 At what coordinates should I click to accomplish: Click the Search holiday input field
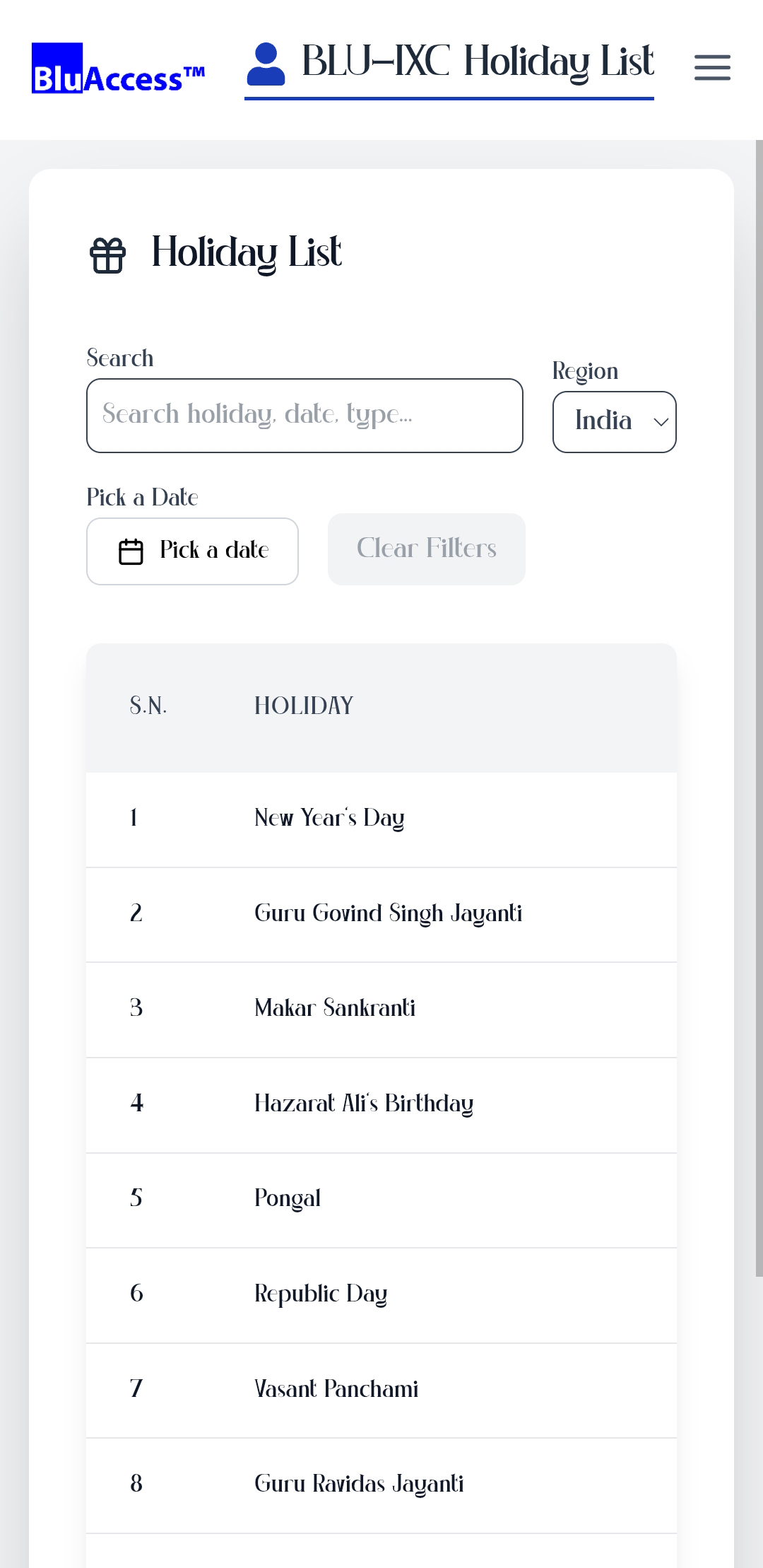304,416
